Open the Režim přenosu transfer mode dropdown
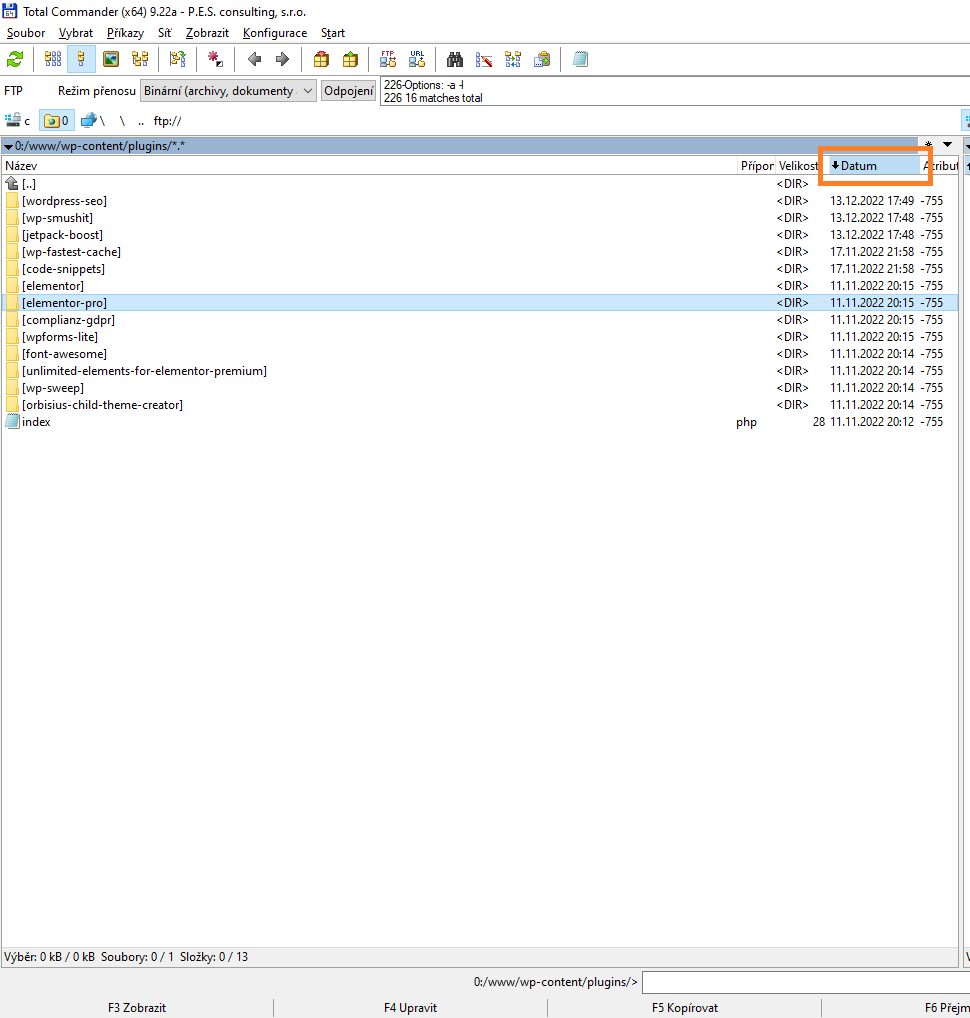The width and height of the screenshot is (970, 1018). pyautogui.click(x=229, y=91)
